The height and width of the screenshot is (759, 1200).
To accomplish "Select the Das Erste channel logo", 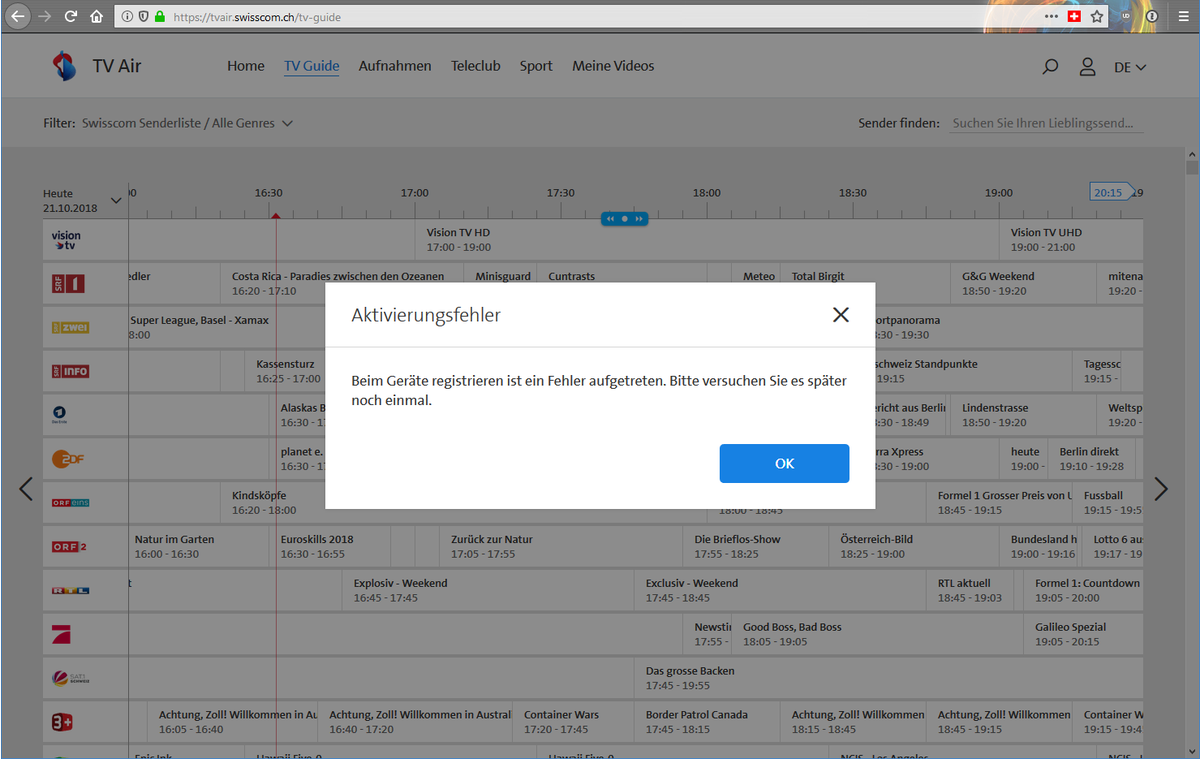I will 60,414.
